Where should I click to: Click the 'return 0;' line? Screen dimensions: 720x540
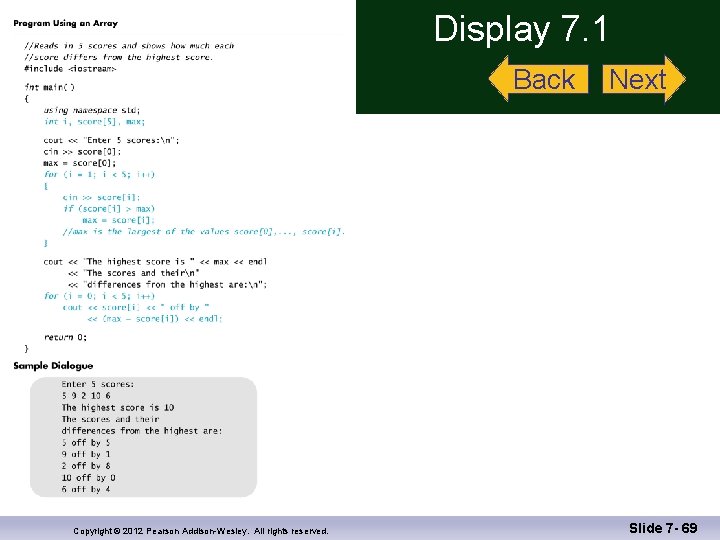point(65,337)
